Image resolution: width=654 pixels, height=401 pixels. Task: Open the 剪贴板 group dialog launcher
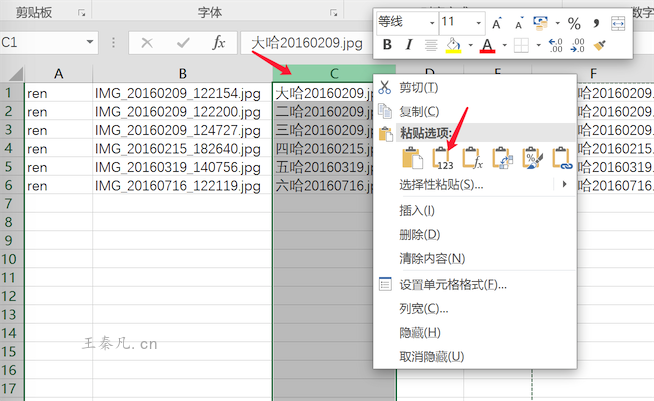pyautogui.click(x=81, y=13)
